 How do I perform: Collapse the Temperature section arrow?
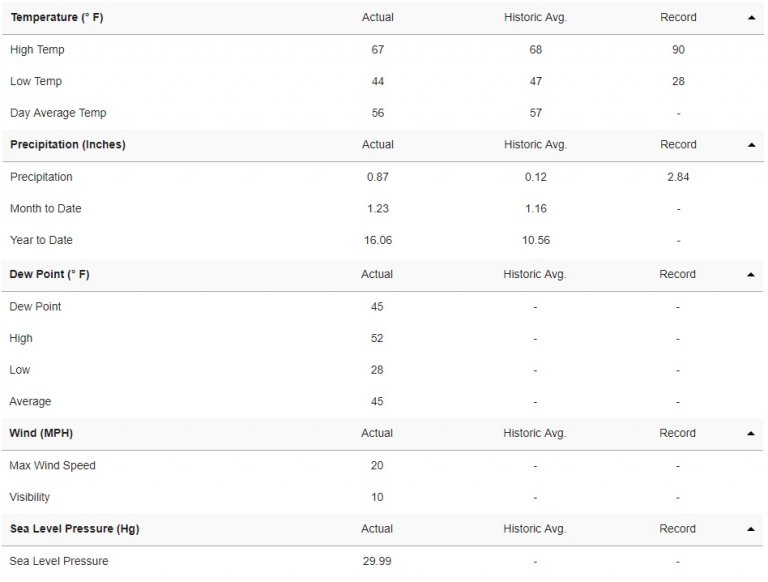coord(750,17)
